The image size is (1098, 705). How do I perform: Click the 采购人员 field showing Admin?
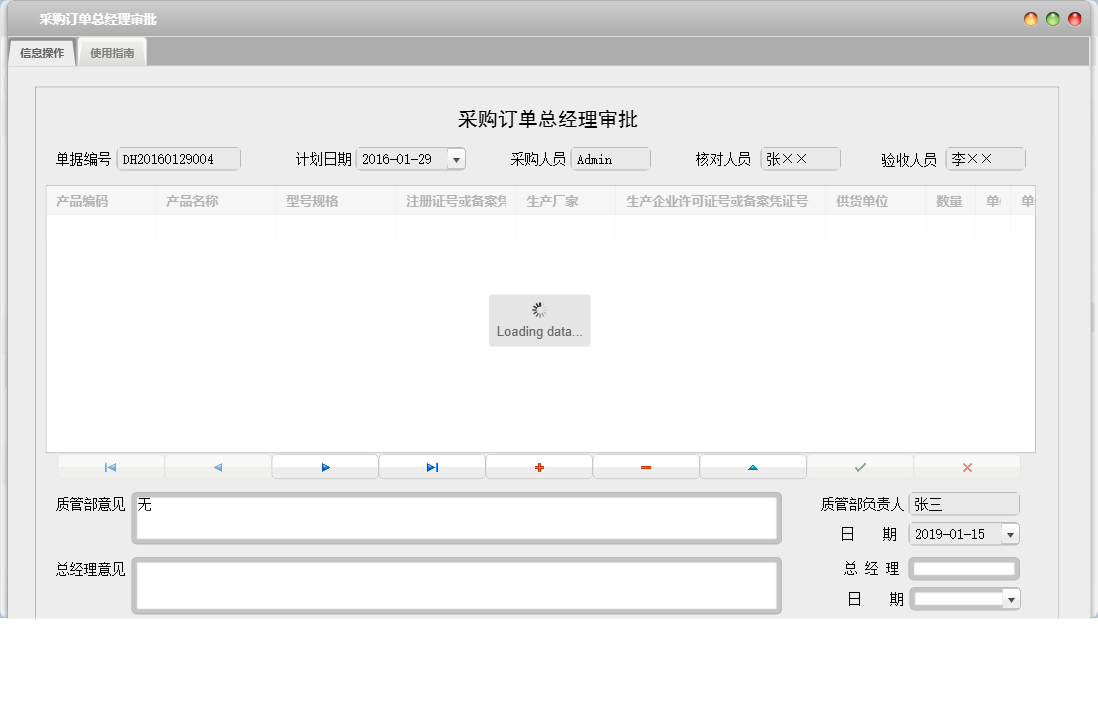coord(610,158)
